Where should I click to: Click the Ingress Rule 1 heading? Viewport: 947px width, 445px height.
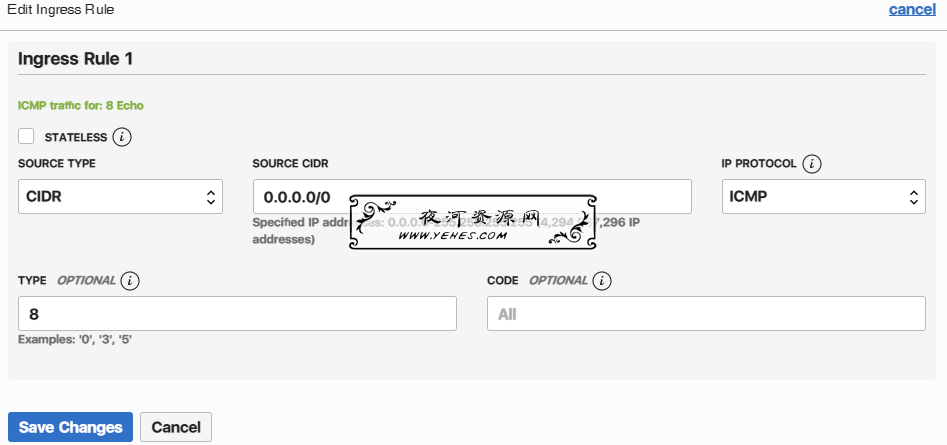(x=76, y=59)
